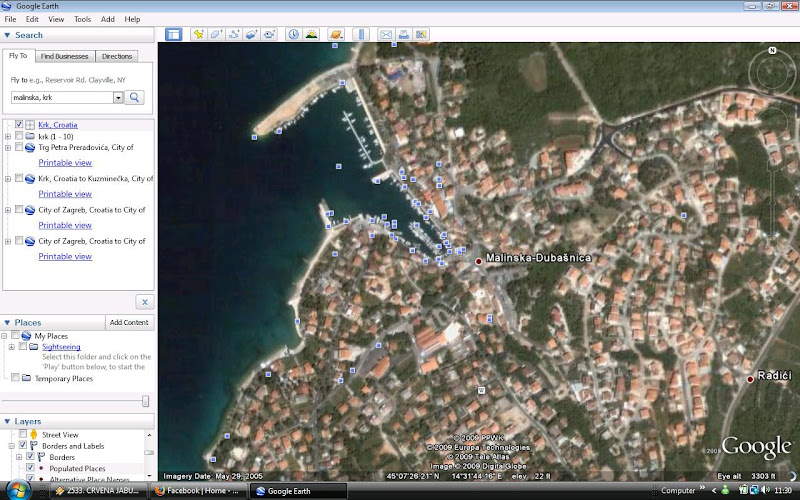Start the search with the magnifier button
This screenshot has height=500, width=800.
pos(134,97)
